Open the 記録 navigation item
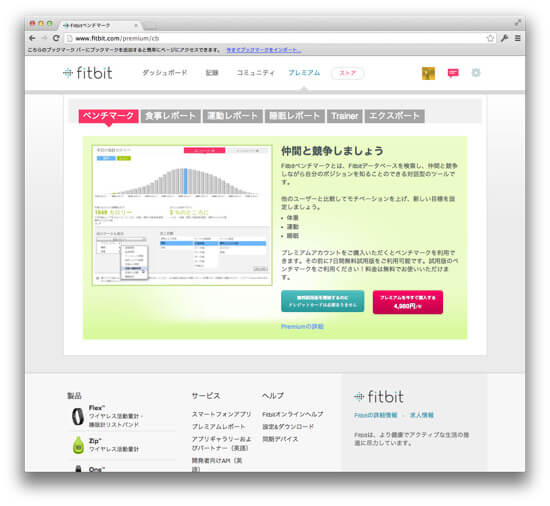The height and width of the screenshot is (506, 550). pyautogui.click(x=212, y=73)
